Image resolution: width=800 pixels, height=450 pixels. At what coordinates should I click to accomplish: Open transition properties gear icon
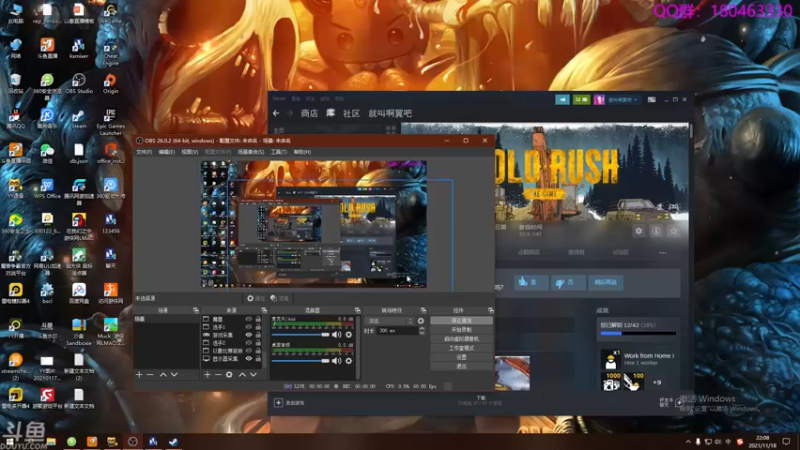click(x=421, y=321)
